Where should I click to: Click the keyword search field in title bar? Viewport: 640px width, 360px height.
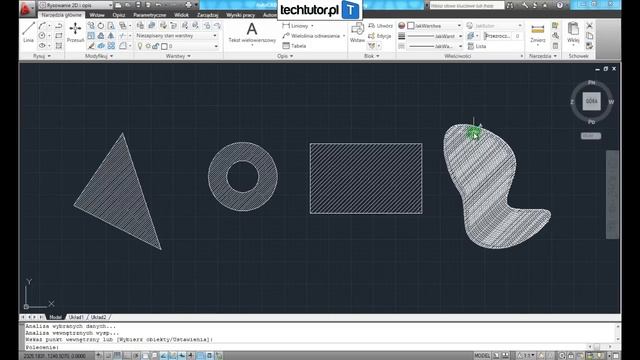[x=466, y=5]
